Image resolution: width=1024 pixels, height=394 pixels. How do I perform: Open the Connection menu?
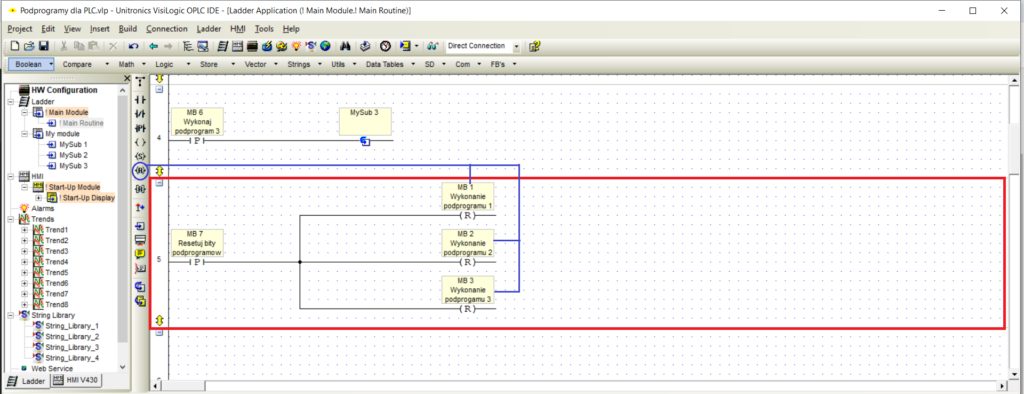(x=167, y=29)
